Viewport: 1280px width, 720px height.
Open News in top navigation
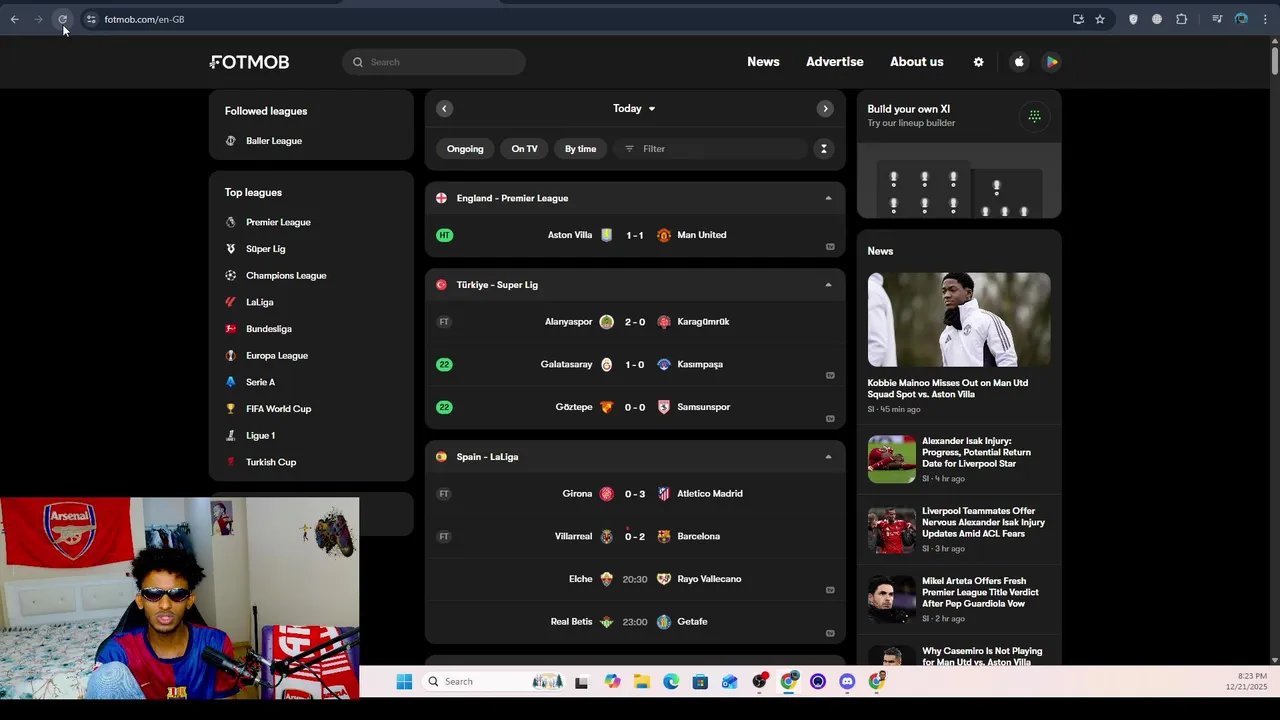pyautogui.click(x=763, y=62)
